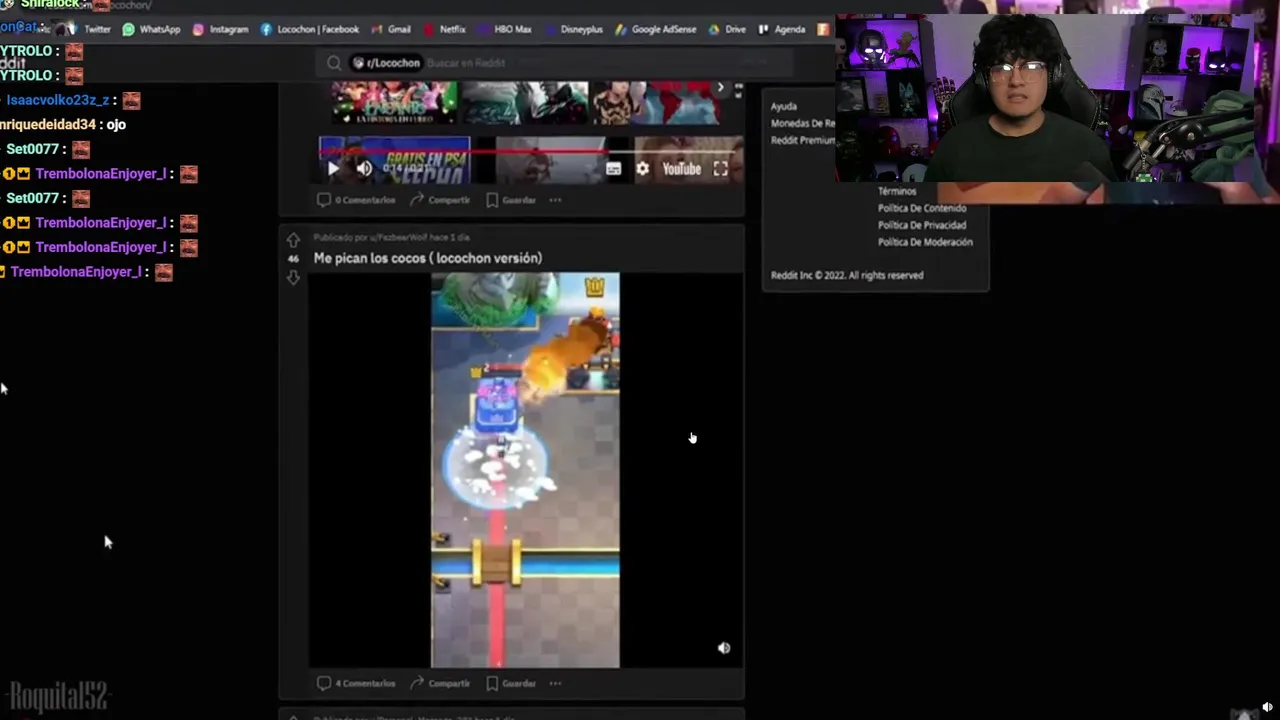Unmute the Clash Royale post video

click(724, 648)
